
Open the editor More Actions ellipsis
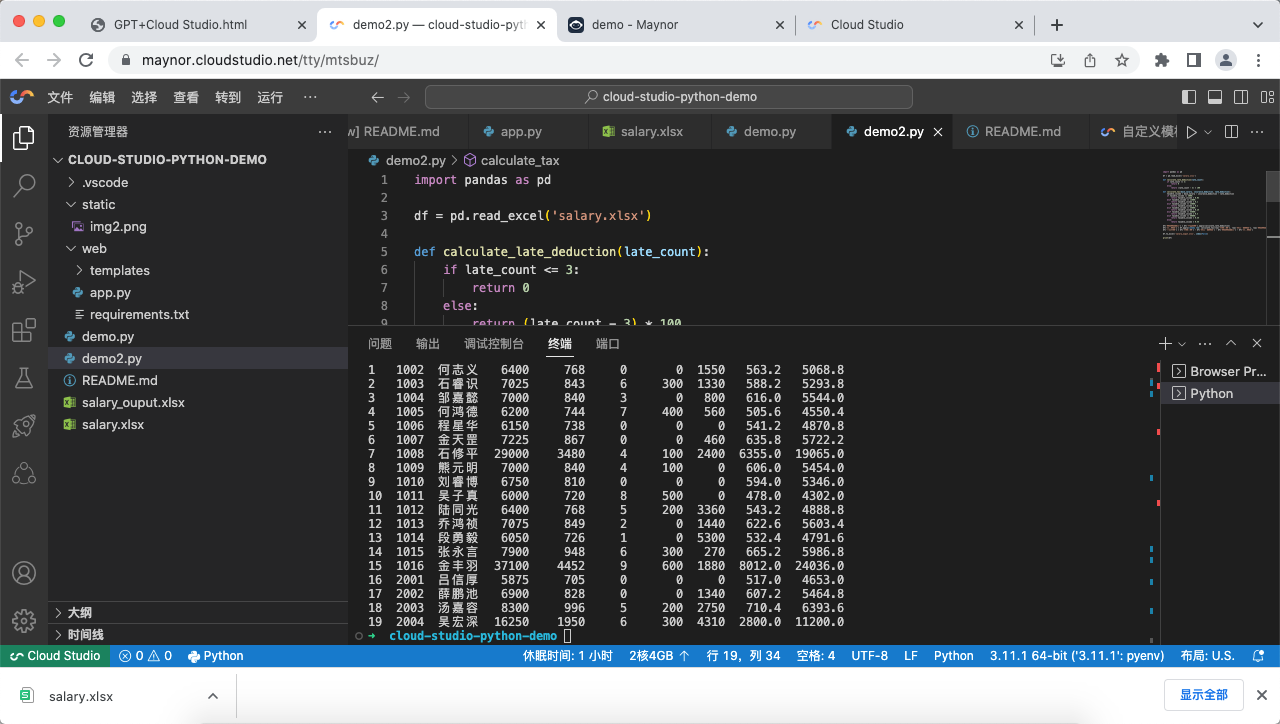coord(1259,131)
